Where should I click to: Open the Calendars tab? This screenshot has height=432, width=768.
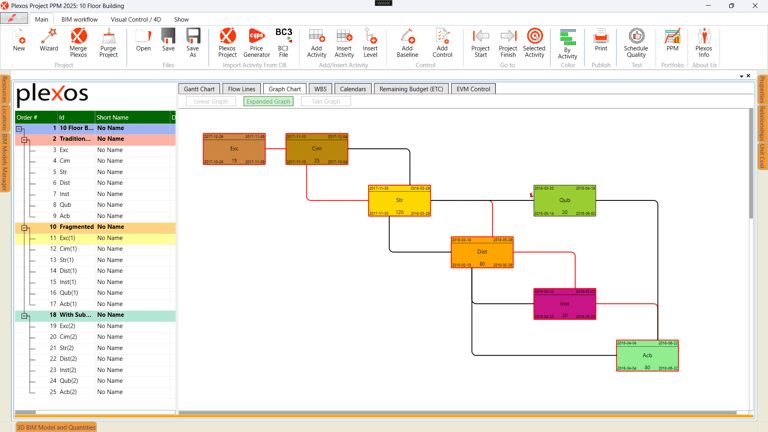click(x=353, y=89)
